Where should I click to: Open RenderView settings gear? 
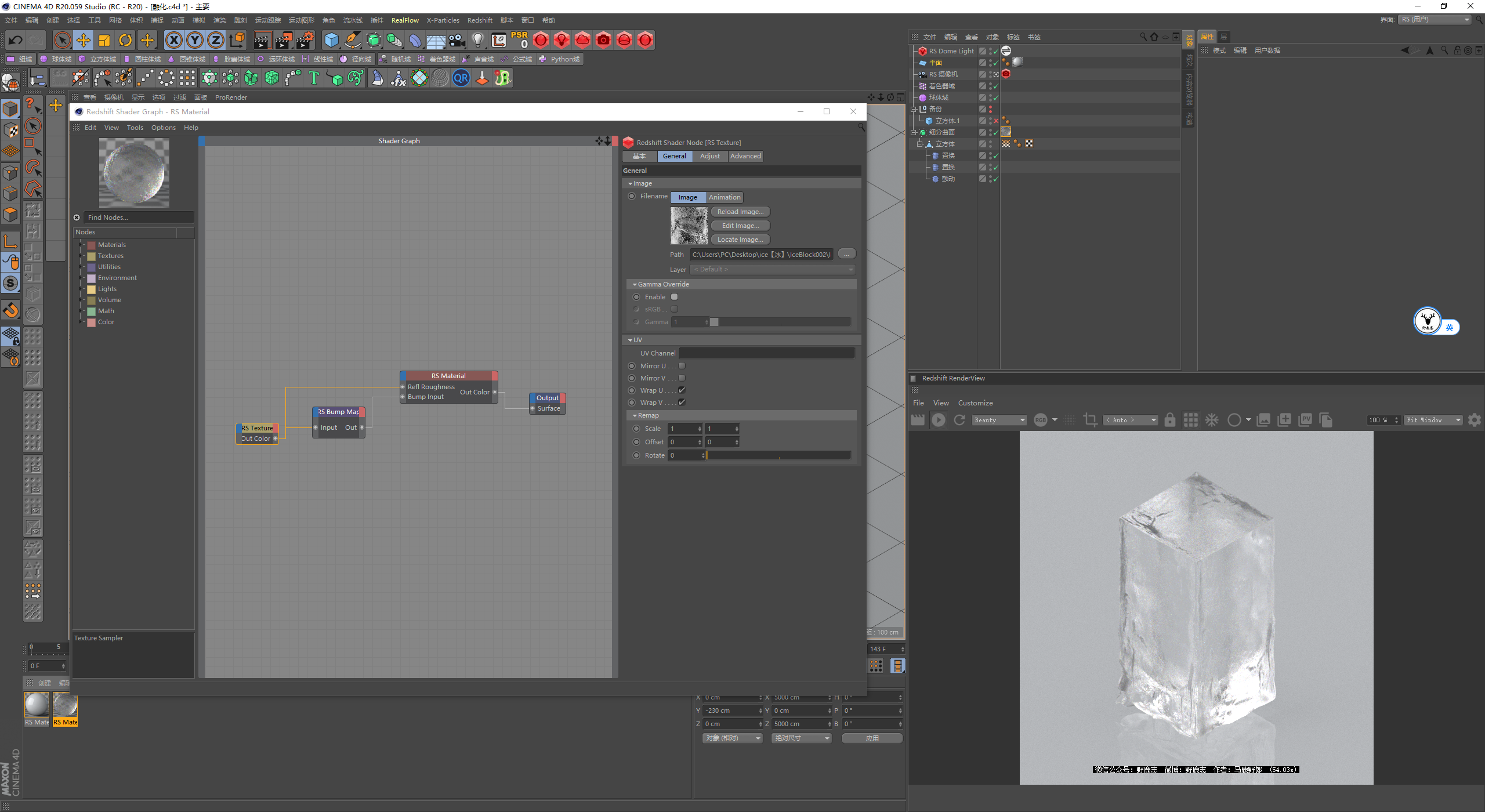pos(1474,420)
